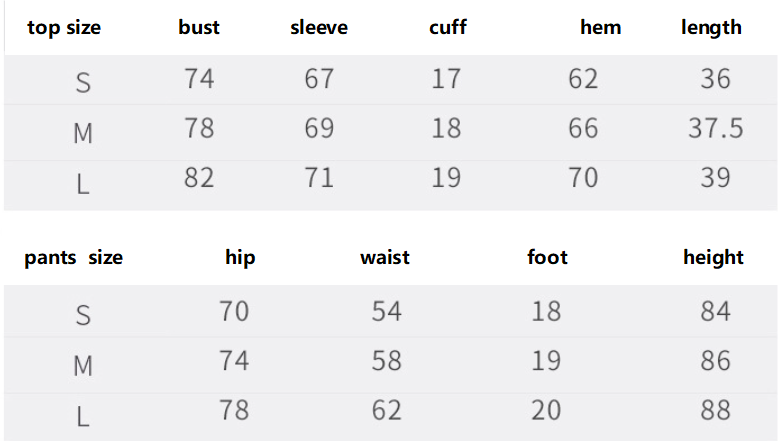Select height value 88 for pants L
The width and height of the screenshot is (778, 441).
click(715, 410)
